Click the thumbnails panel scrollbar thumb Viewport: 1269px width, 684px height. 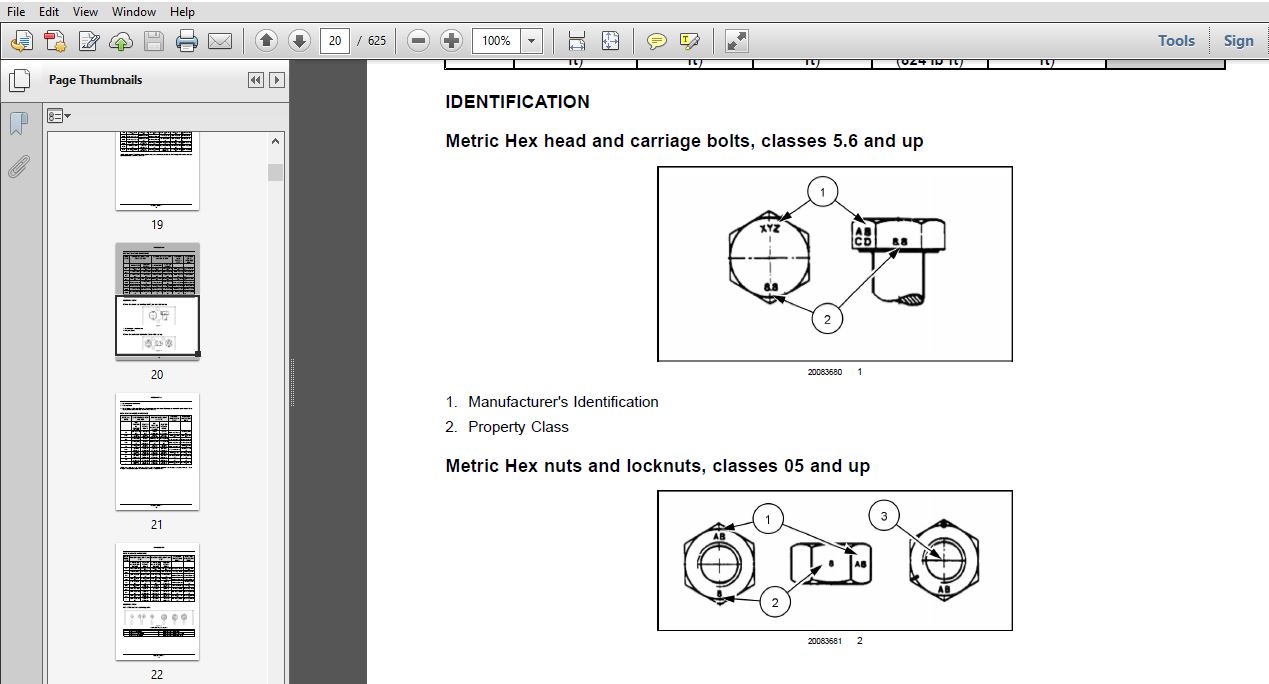tap(275, 172)
